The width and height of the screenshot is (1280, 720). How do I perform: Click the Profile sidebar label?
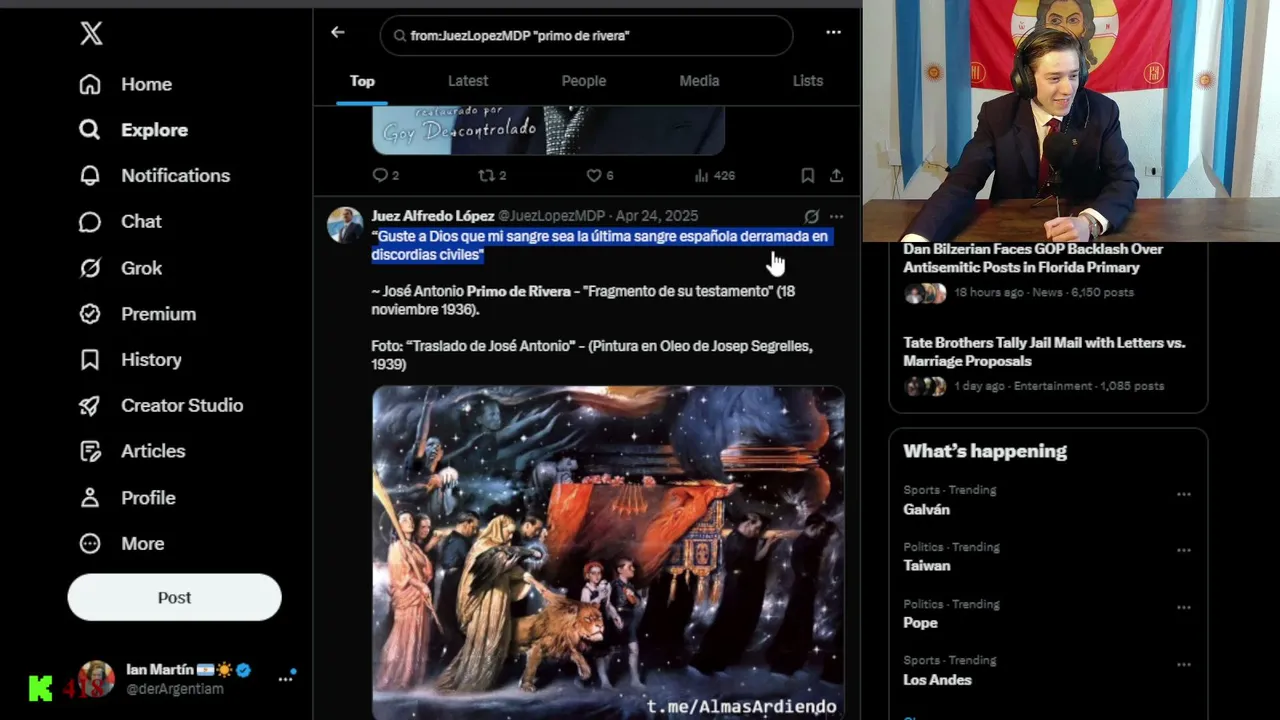[148, 498]
